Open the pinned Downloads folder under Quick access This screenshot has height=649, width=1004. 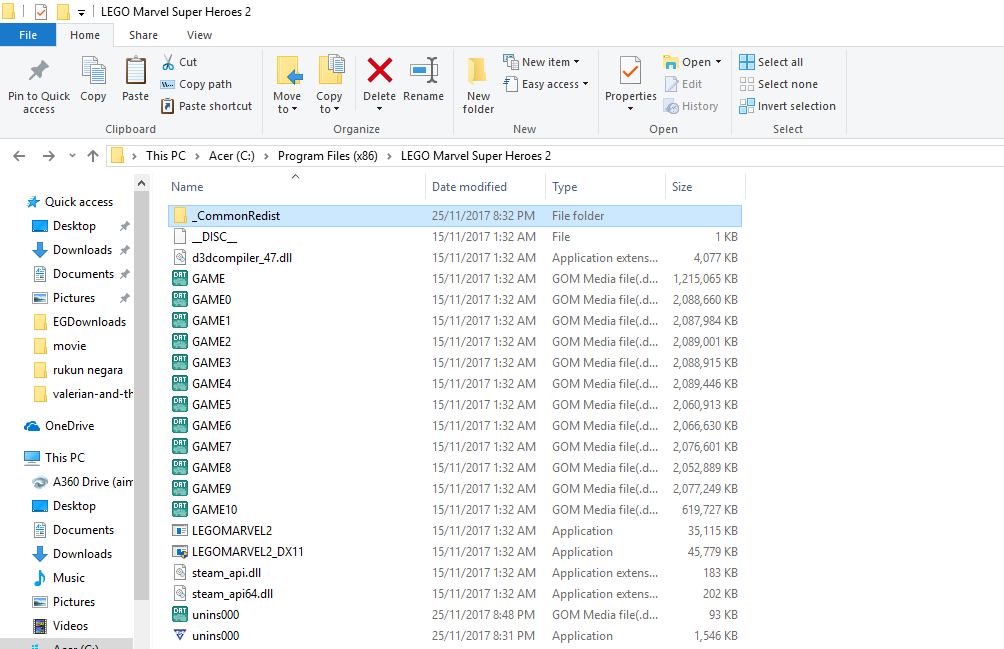(x=73, y=250)
